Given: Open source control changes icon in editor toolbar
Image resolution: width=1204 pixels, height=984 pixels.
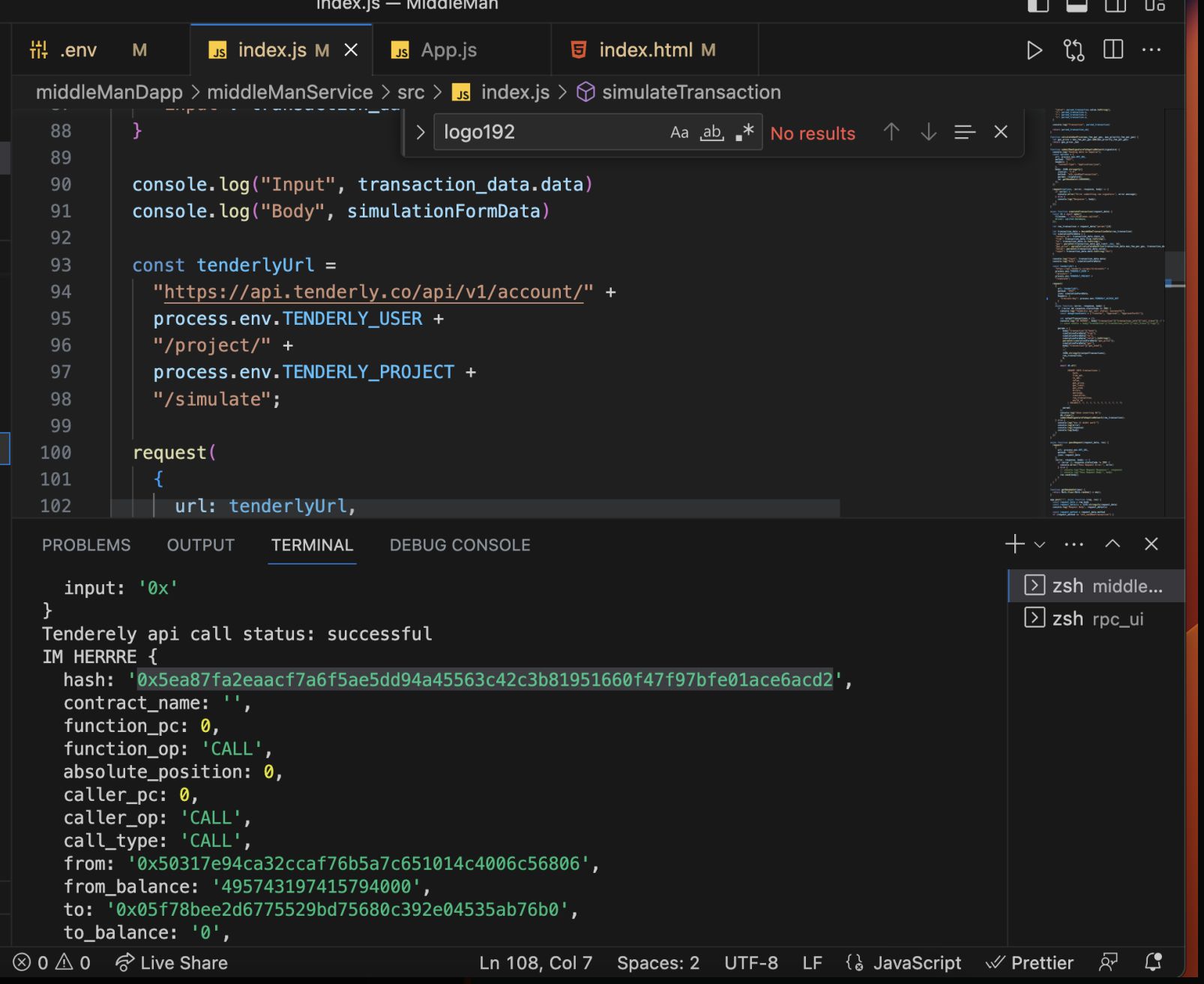Looking at the screenshot, I should tap(1074, 50).
